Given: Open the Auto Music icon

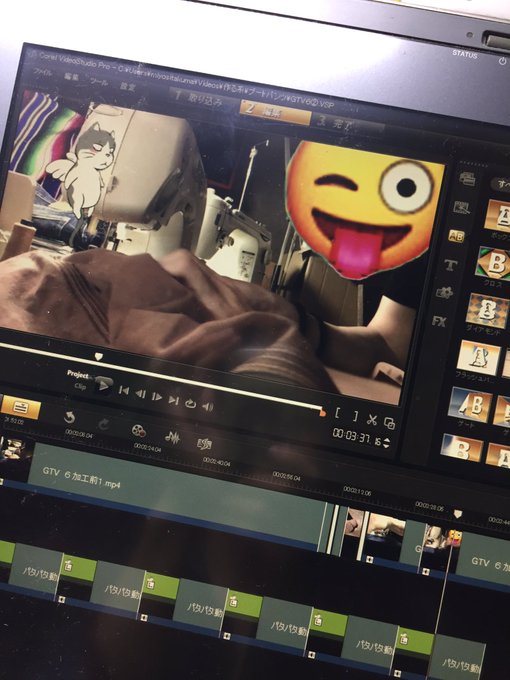Looking at the screenshot, I should pyautogui.click(x=204, y=443).
